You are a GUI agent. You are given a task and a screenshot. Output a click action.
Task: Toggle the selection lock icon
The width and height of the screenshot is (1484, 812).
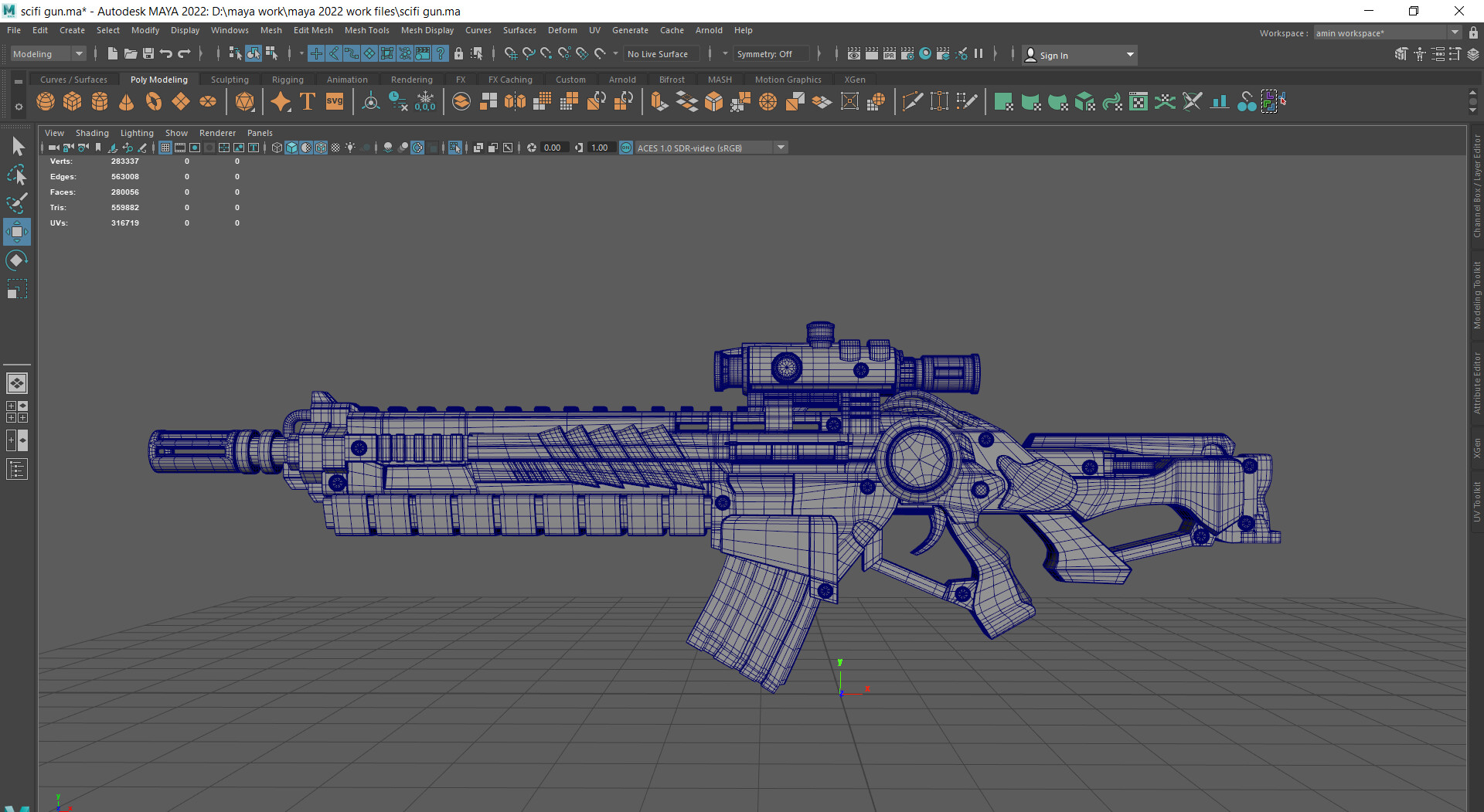tap(458, 53)
